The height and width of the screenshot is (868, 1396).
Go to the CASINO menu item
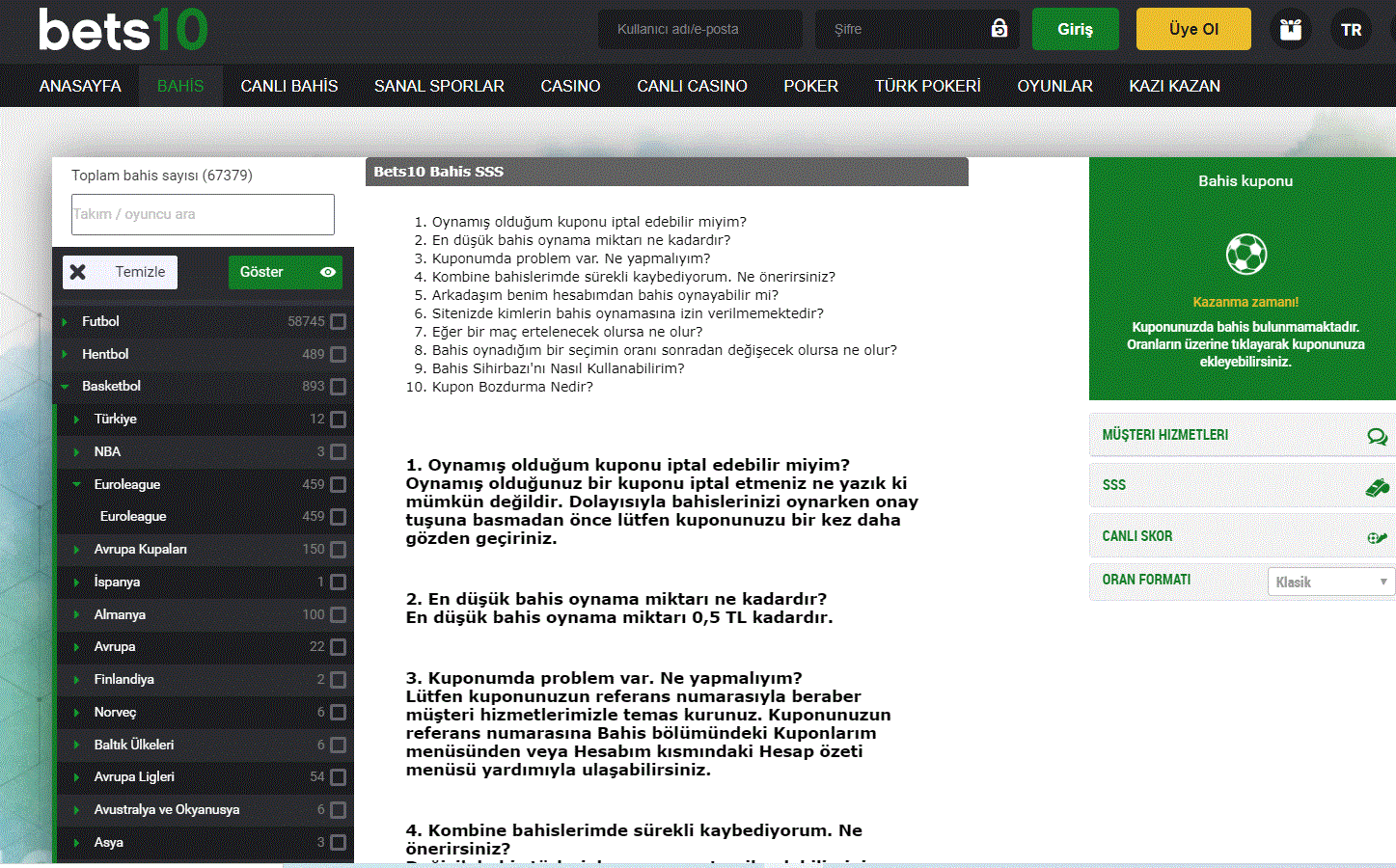pyautogui.click(x=570, y=86)
